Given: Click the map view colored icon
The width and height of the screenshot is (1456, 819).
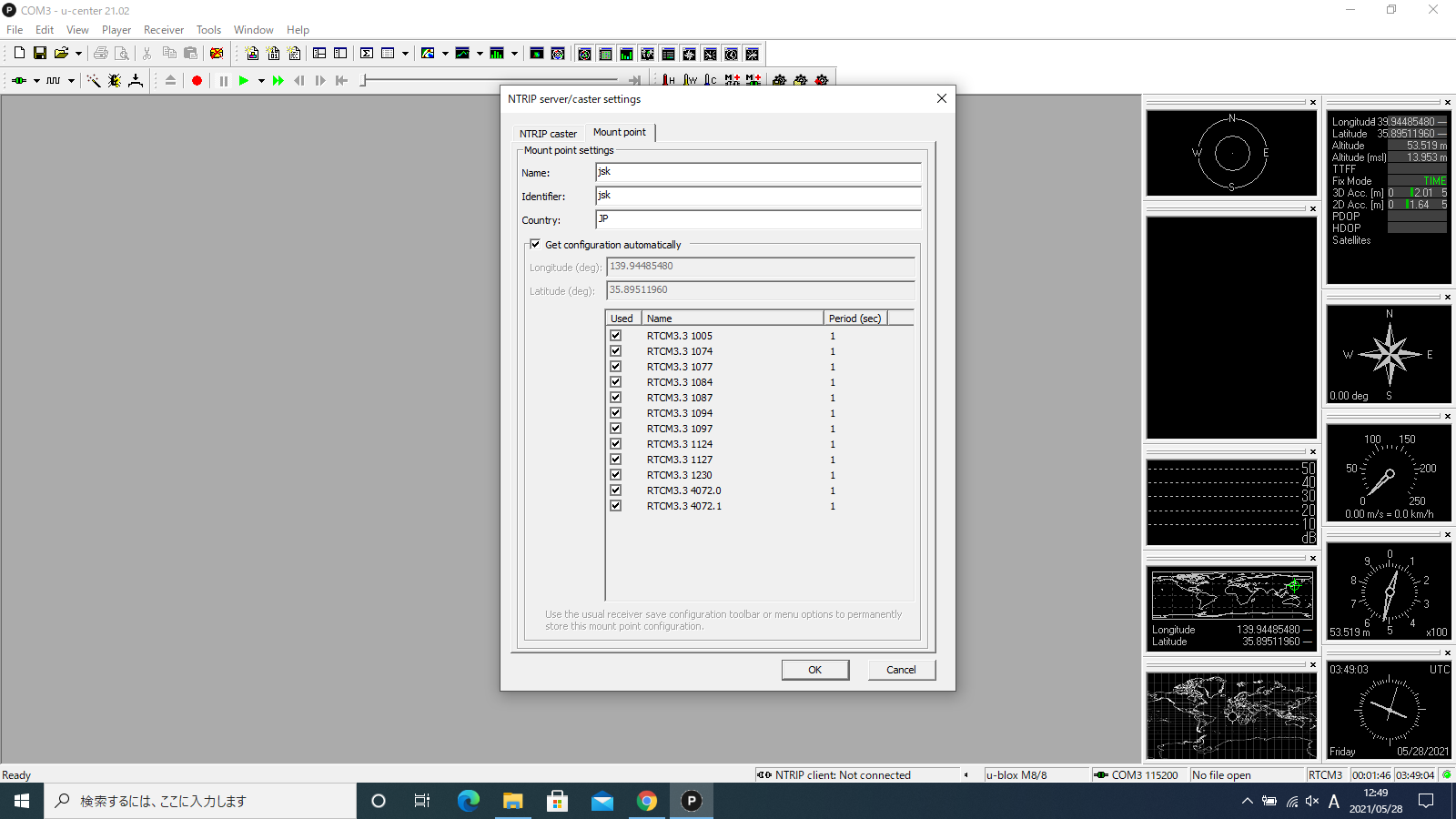Looking at the screenshot, I should tap(428, 54).
